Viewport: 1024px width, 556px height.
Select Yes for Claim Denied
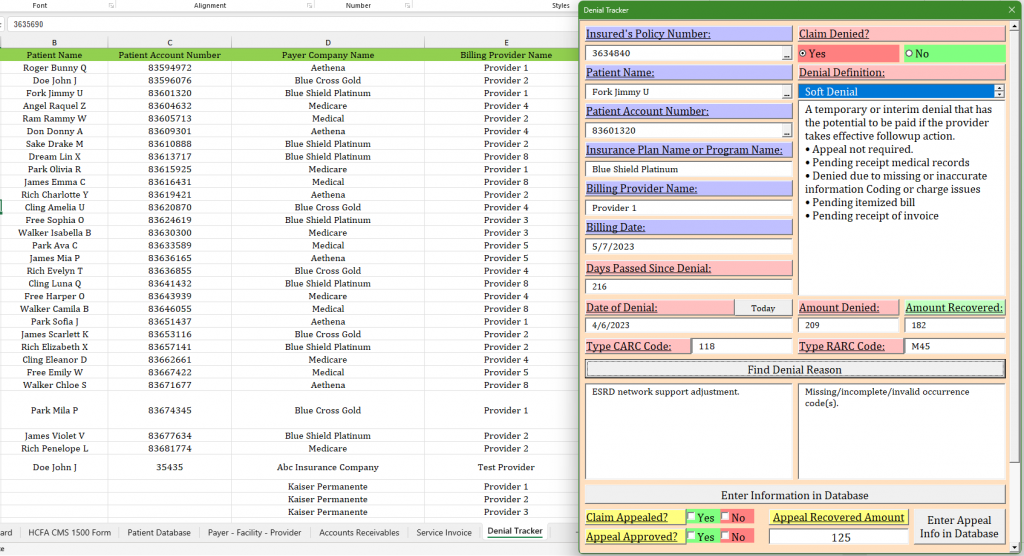click(803, 53)
